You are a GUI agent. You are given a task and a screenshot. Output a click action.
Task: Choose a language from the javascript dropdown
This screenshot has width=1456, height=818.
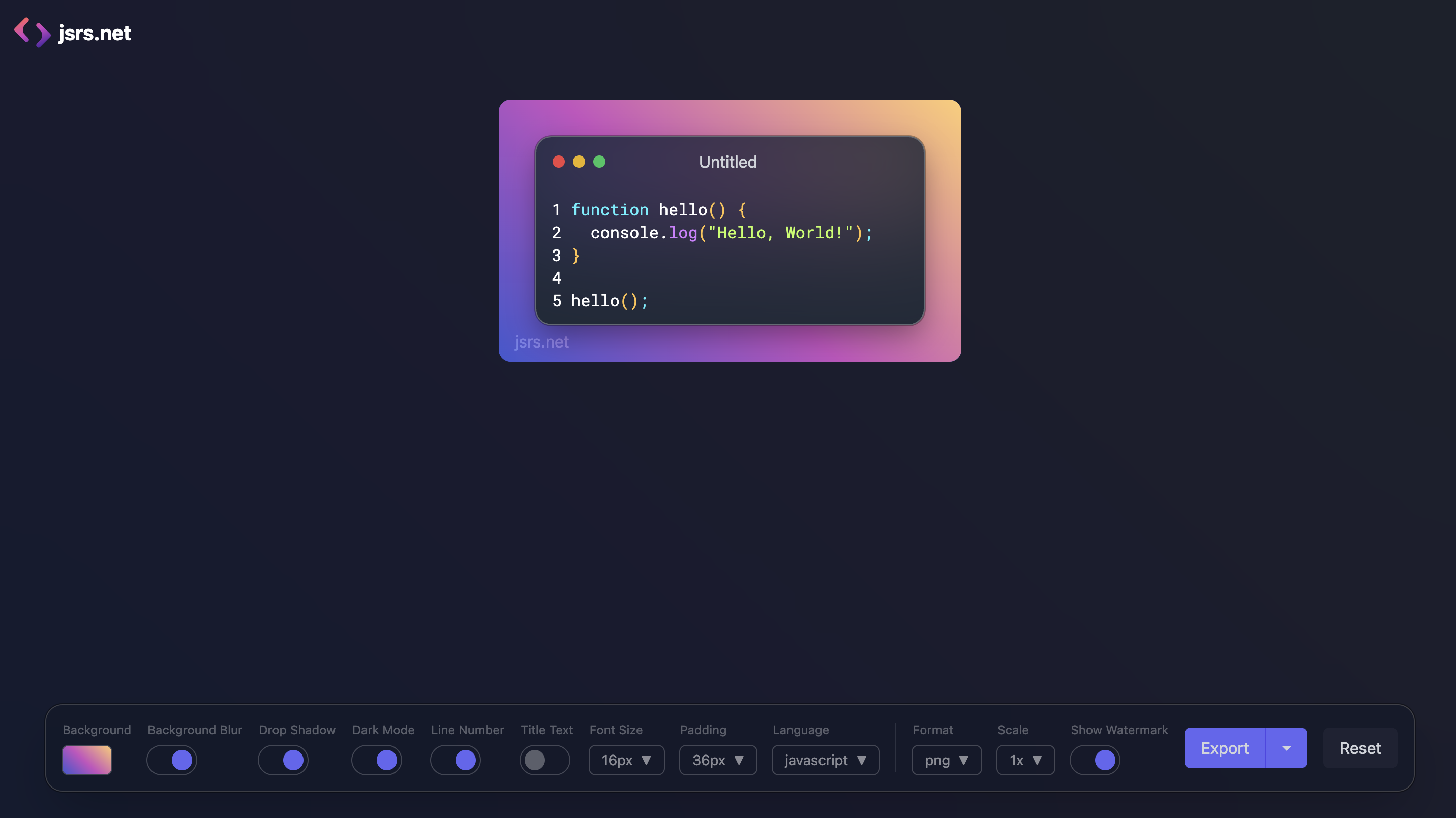[x=825, y=760]
